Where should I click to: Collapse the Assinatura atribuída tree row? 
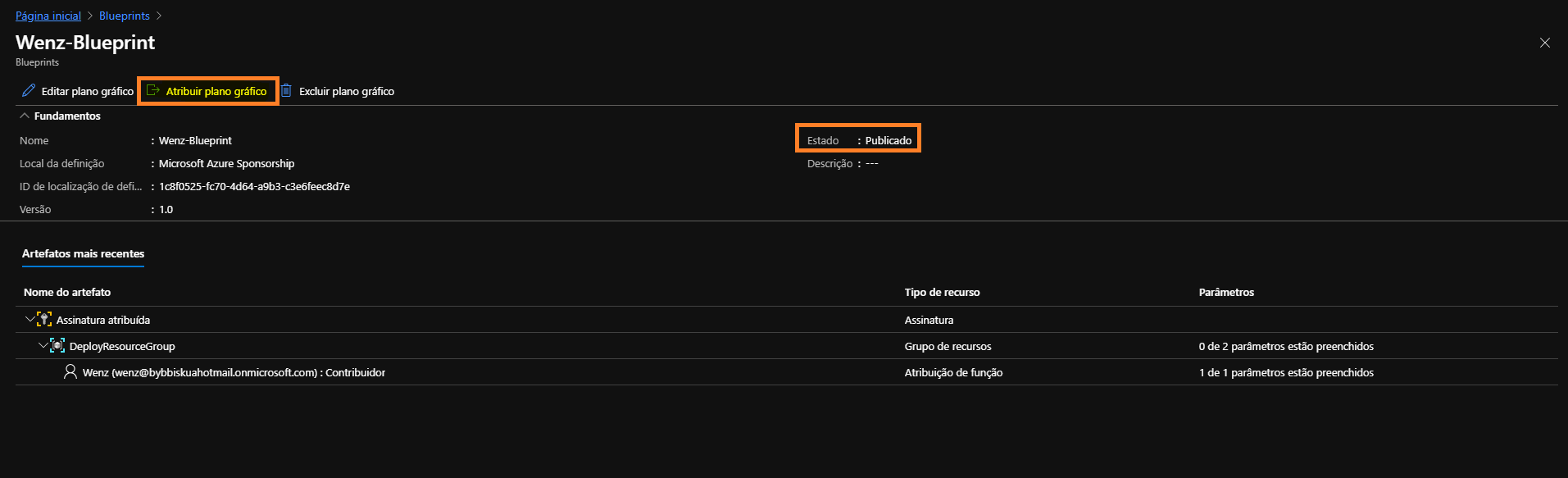point(30,319)
